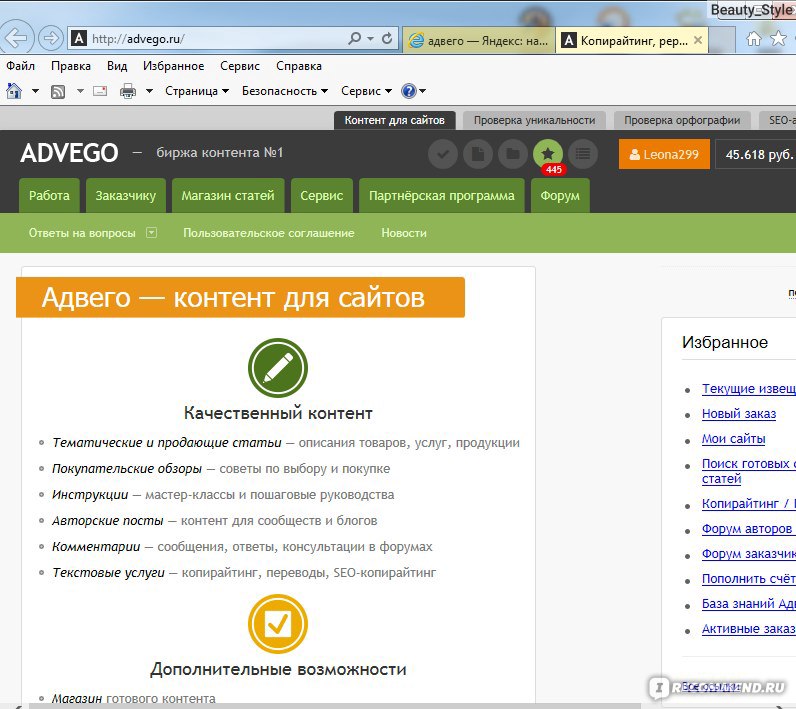Image resolution: width=796 pixels, height=709 pixels.
Task: Click green pencil Quality content icon
Action: click(278, 367)
